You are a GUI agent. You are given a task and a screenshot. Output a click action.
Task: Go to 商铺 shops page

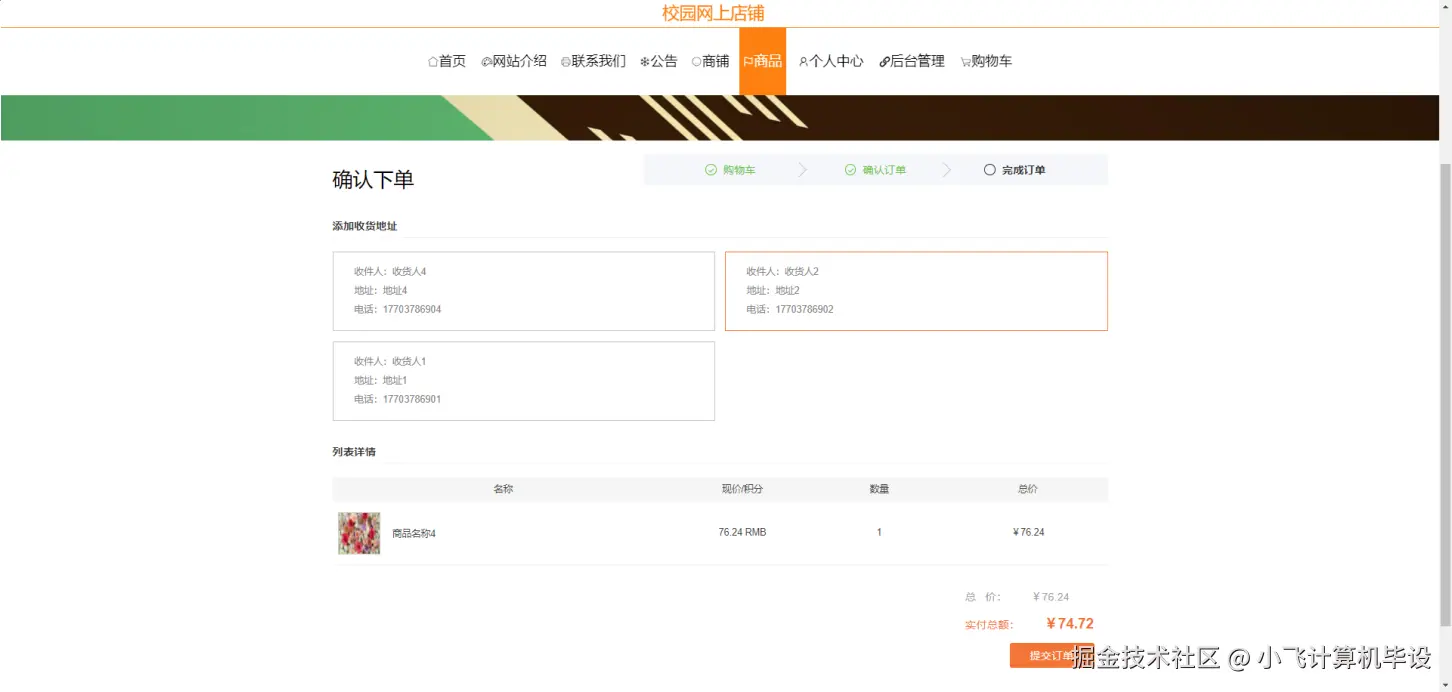[710, 61]
